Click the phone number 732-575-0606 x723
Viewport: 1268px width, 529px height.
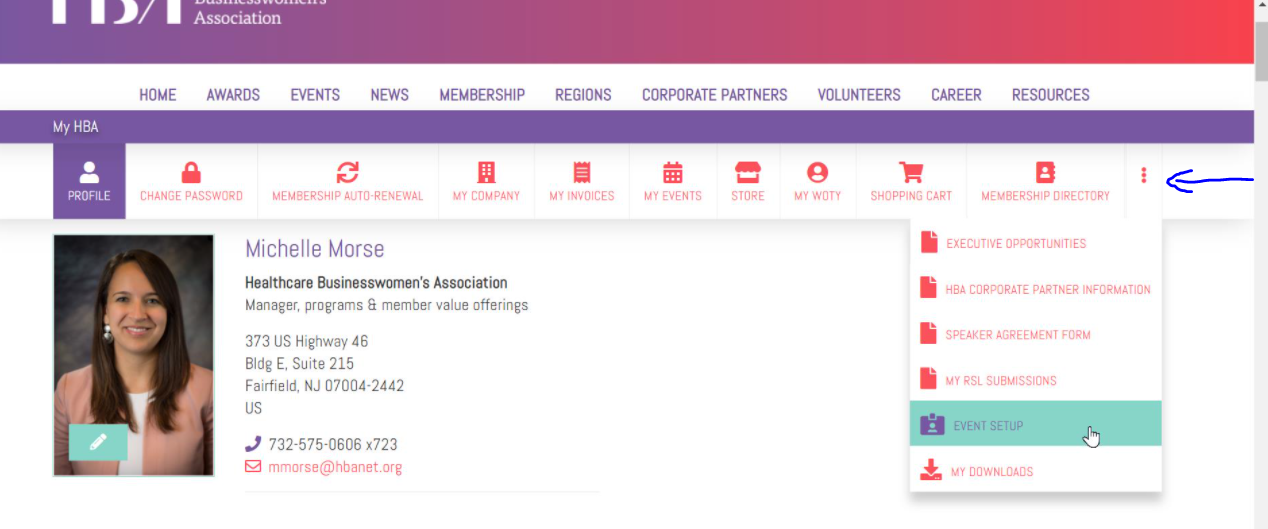click(x=333, y=444)
